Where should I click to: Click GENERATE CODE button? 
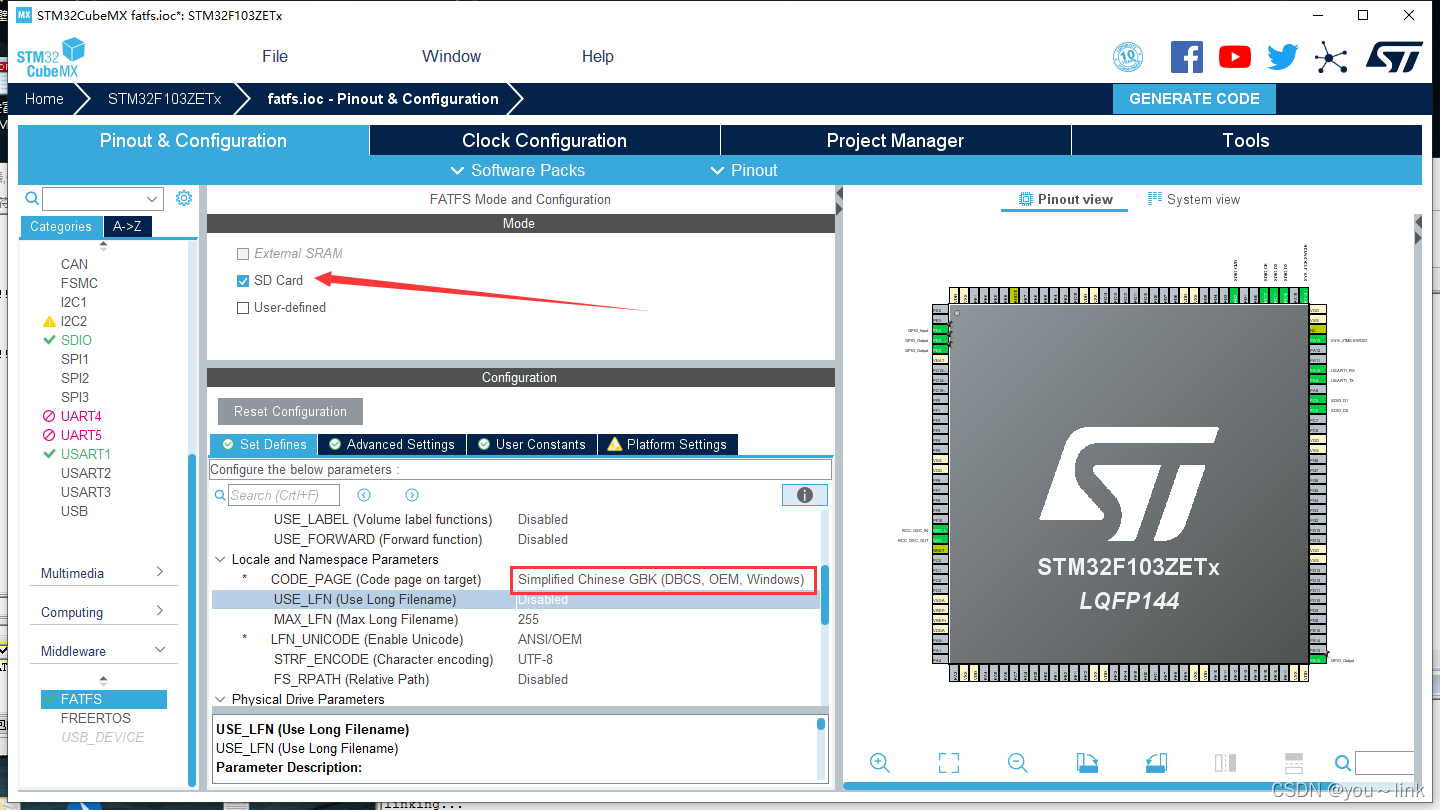(1194, 99)
